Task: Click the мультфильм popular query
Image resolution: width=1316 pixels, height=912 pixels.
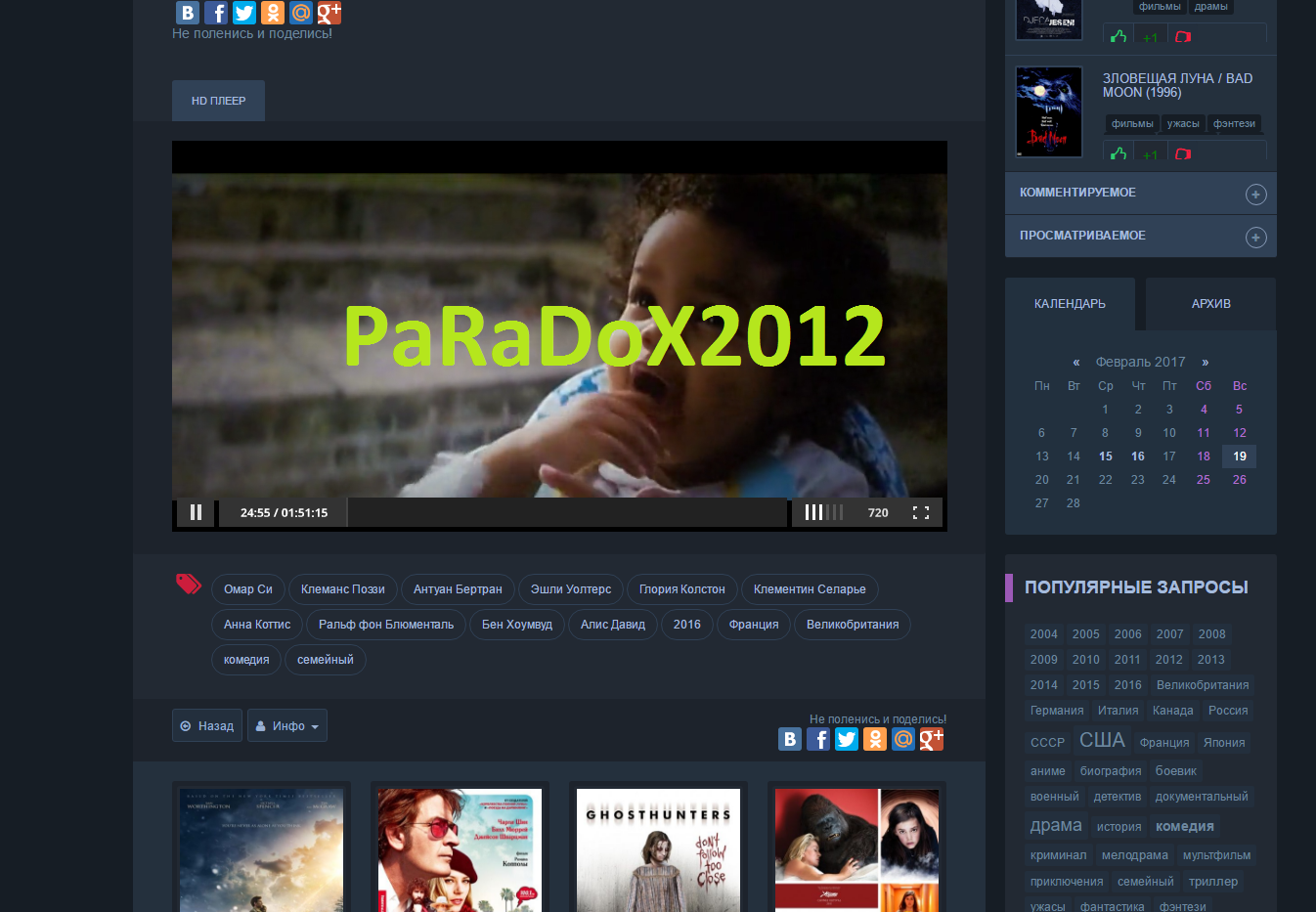Action: click(1216, 855)
